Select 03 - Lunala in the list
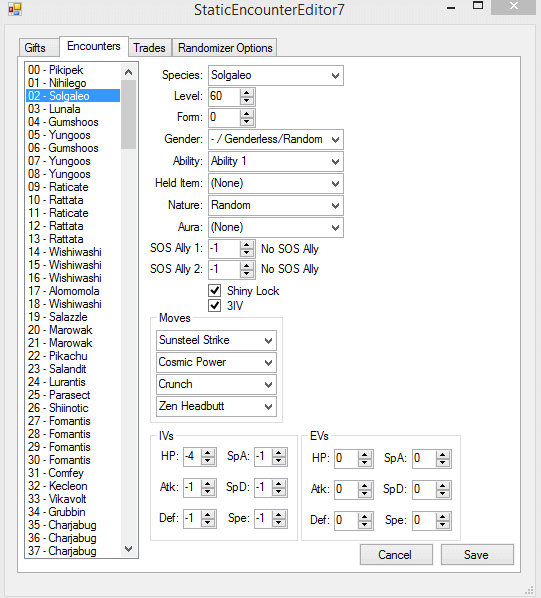The image size is (541, 598). point(73,109)
